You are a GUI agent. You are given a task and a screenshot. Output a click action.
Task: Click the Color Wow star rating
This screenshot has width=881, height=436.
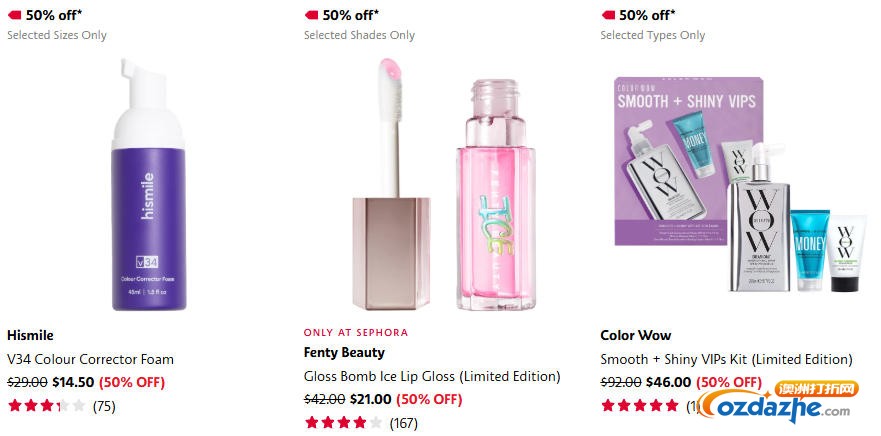tap(639, 406)
